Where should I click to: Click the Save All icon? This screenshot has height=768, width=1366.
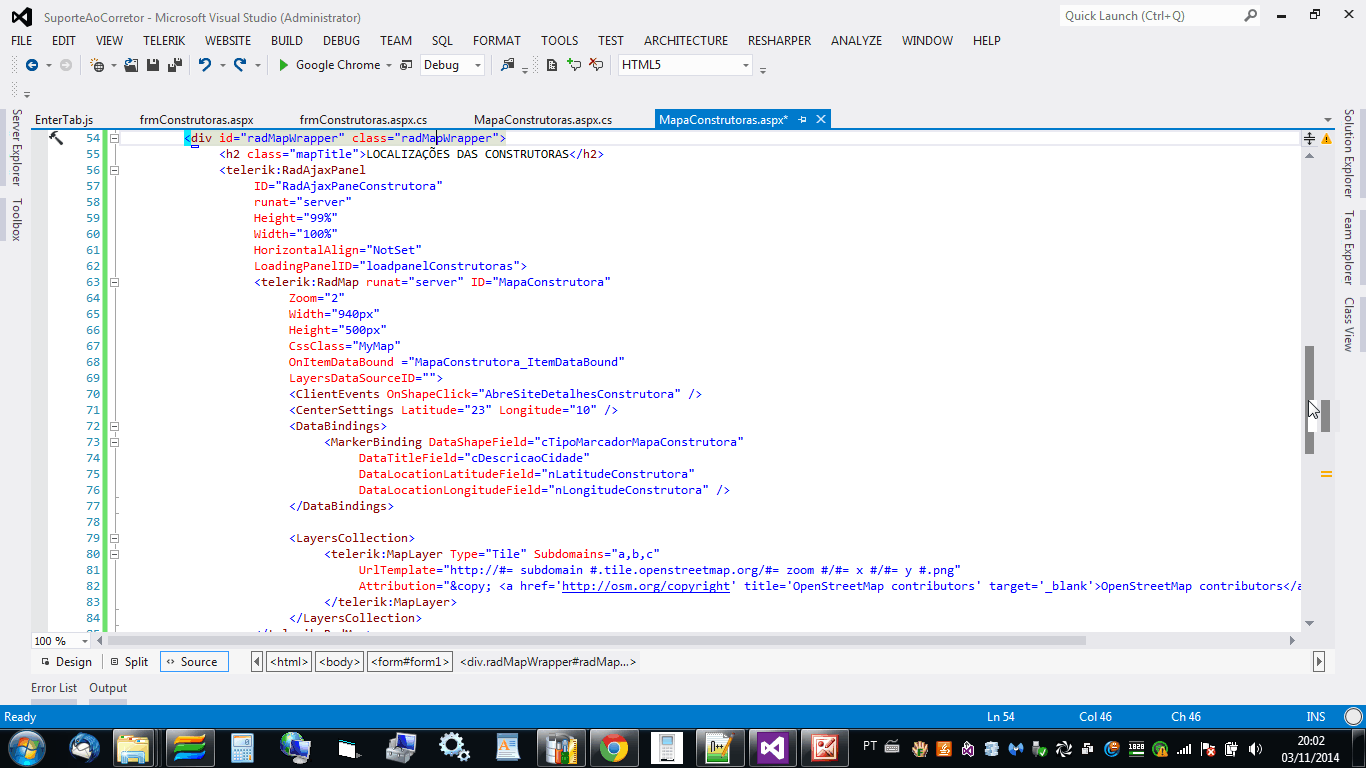(x=175, y=65)
